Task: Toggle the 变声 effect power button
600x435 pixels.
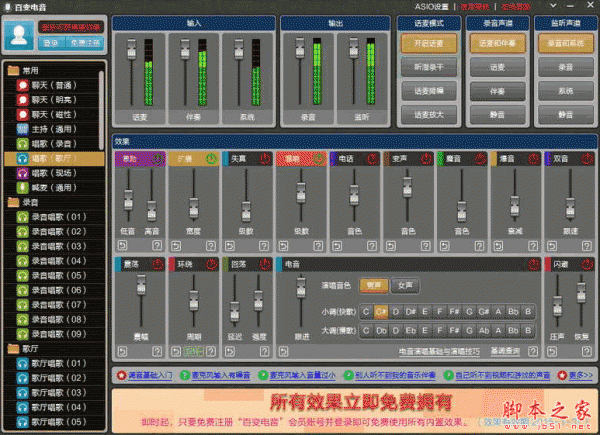Action: (x=426, y=159)
